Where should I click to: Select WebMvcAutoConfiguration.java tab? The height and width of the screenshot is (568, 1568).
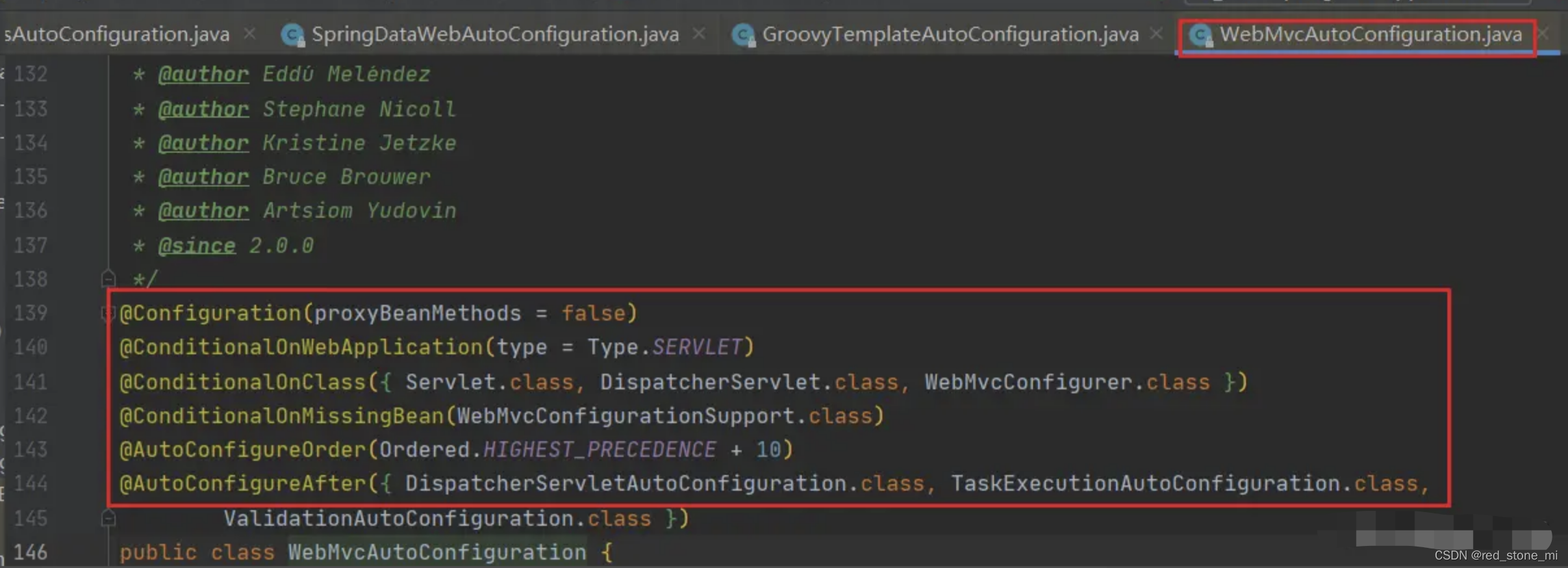pos(1371,34)
